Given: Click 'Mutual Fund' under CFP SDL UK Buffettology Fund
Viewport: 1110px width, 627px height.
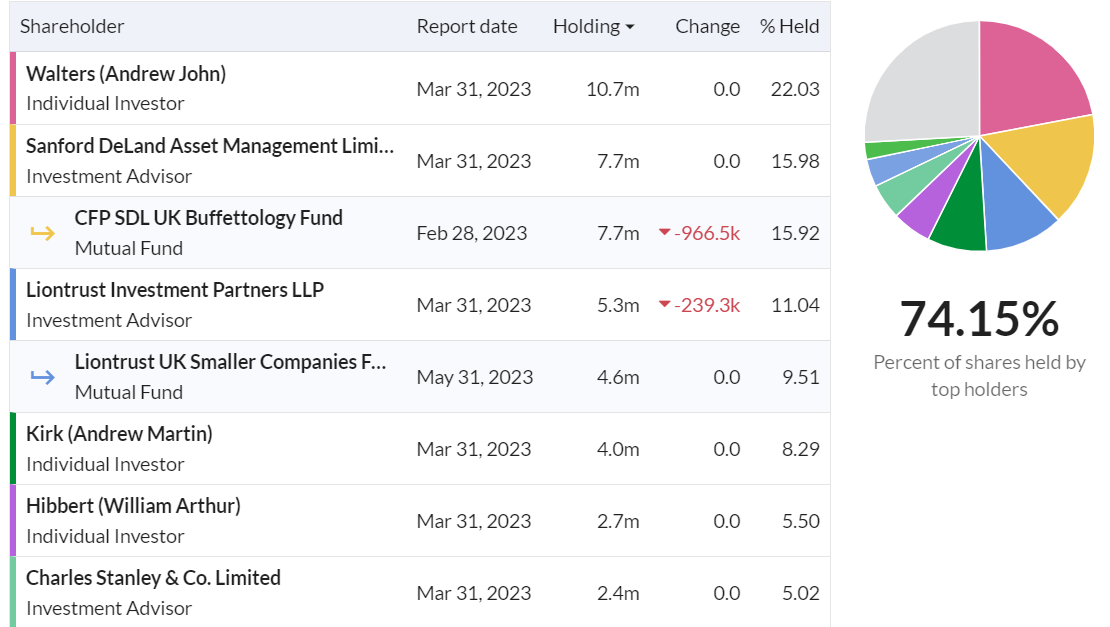Looking at the screenshot, I should [x=129, y=248].
